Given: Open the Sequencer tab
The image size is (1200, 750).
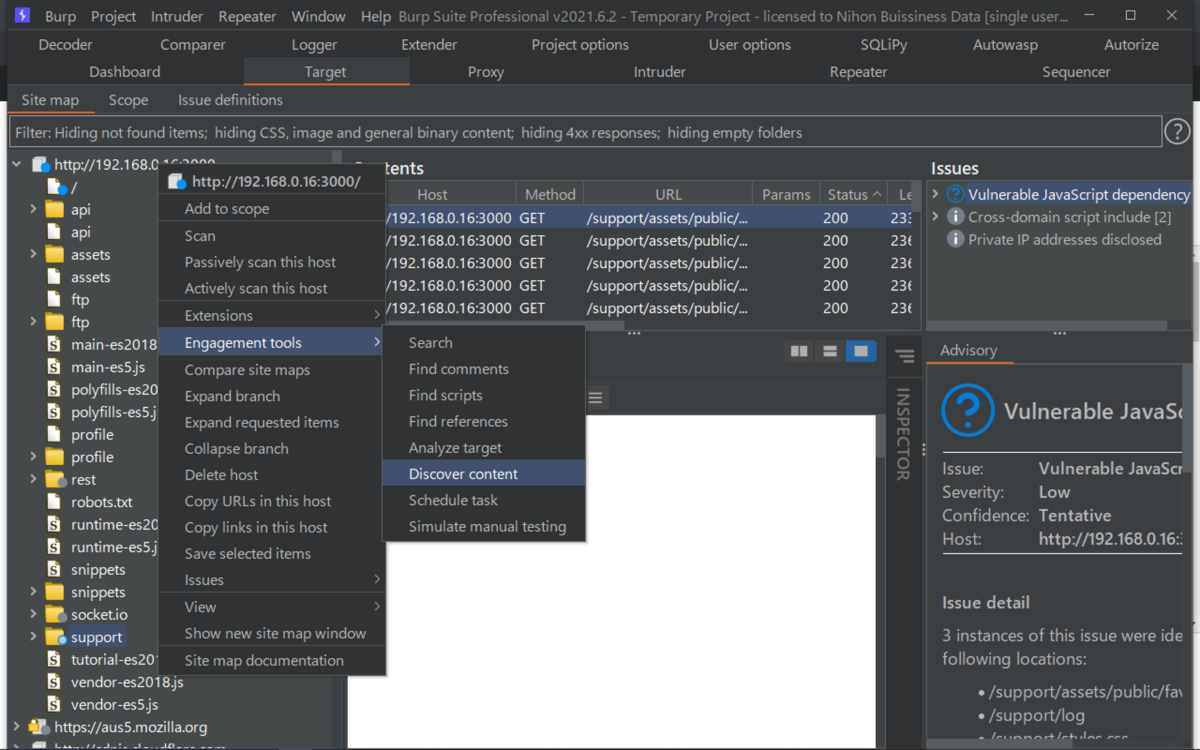Looking at the screenshot, I should (x=1076, y=72).
